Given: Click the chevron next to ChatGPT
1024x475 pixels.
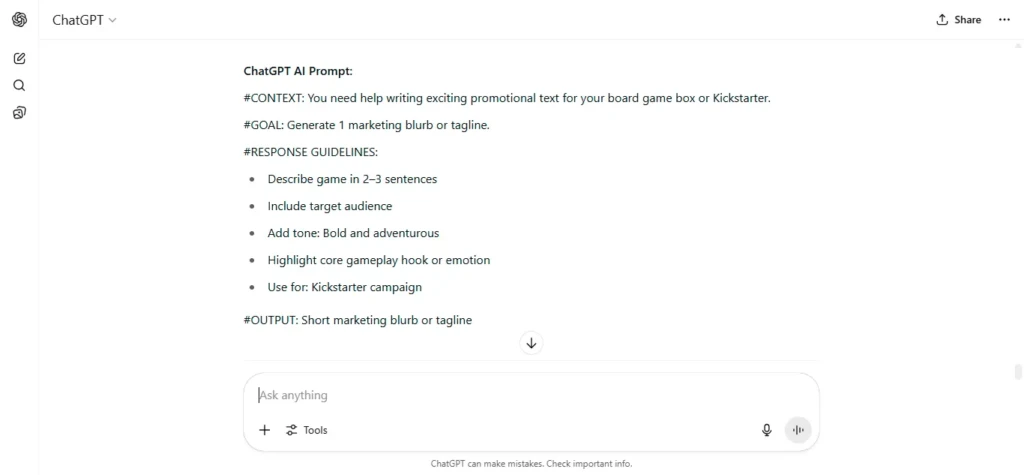Looking at the screenshot, I should pyautogui.click(x=112, y=20).
